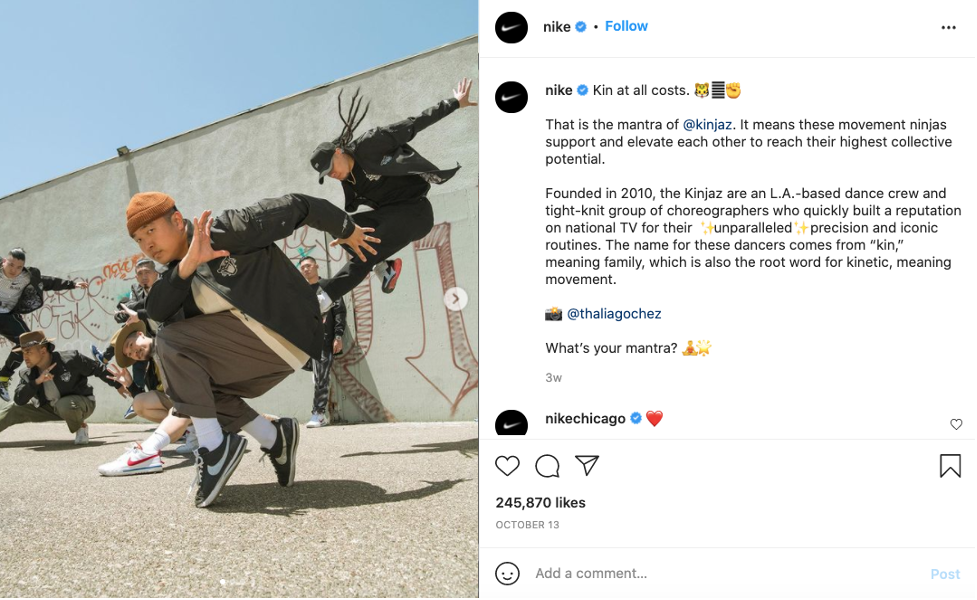Submit comment with Post button
Image resolution: width=977 pixels, height=600 pixels.
[945, 574]
